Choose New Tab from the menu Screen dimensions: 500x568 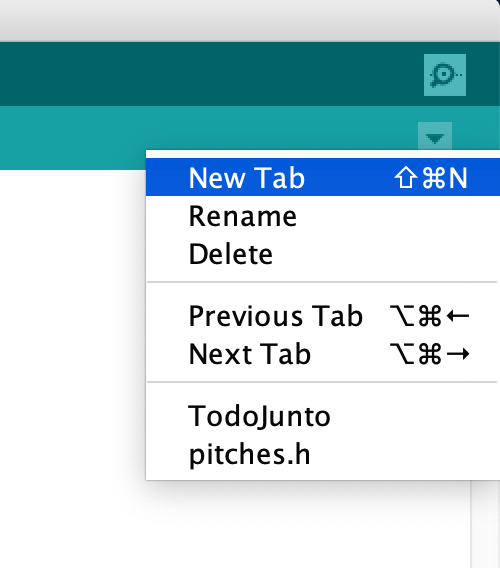(x=323, y=178)
